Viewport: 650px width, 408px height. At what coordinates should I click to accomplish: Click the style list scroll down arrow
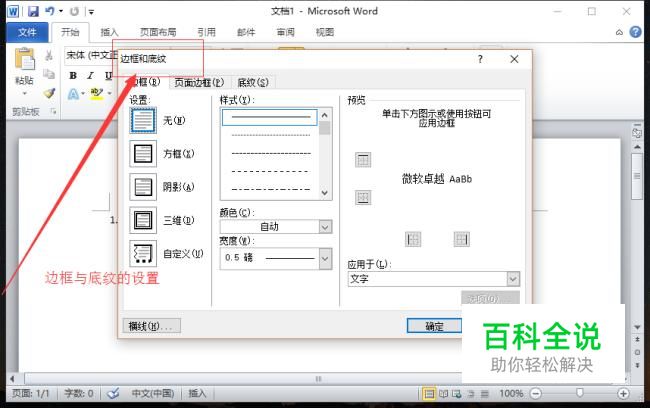click(325, 193)
